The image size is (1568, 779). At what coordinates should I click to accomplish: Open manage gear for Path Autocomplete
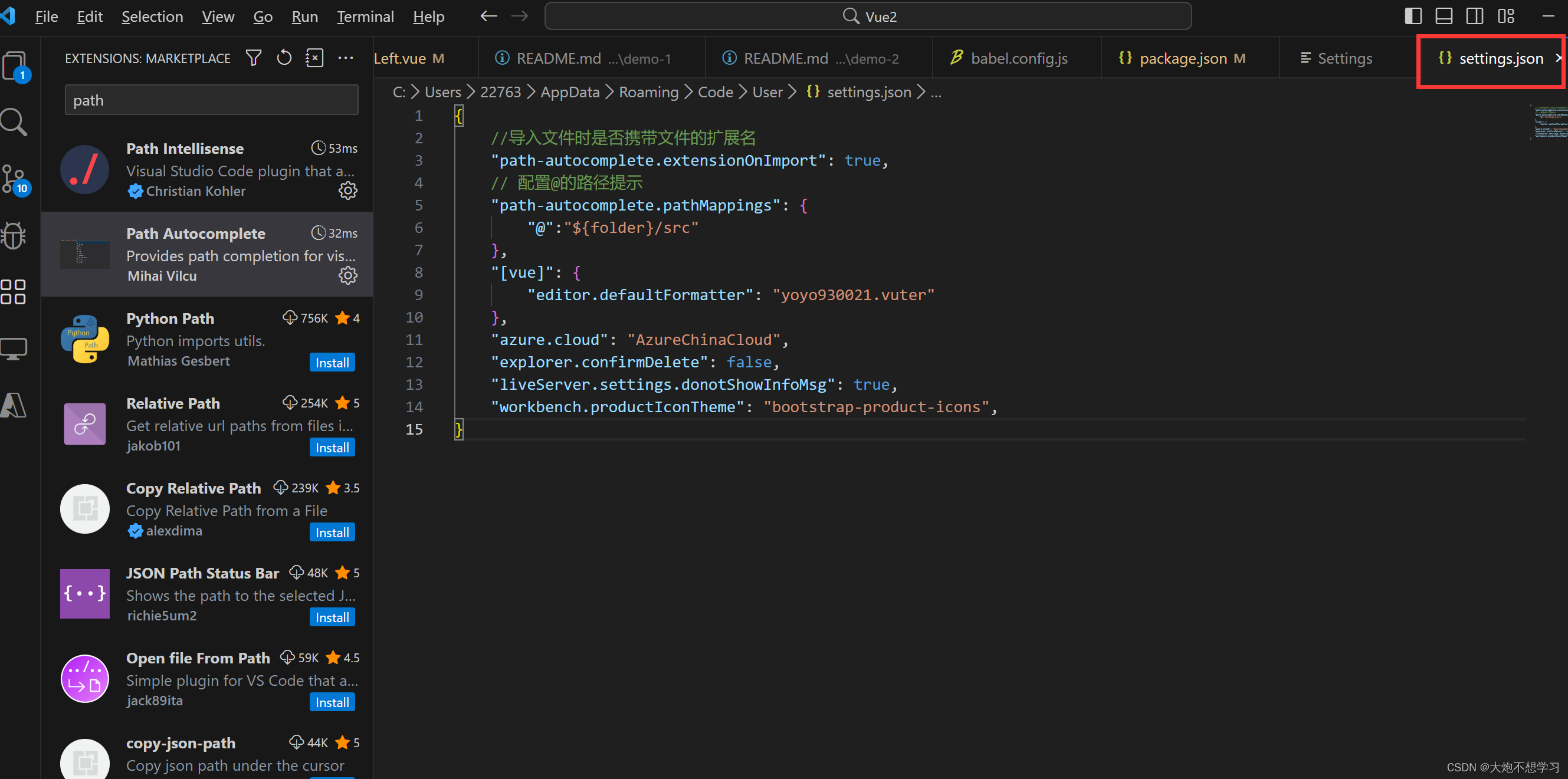(x=347, y=275)
